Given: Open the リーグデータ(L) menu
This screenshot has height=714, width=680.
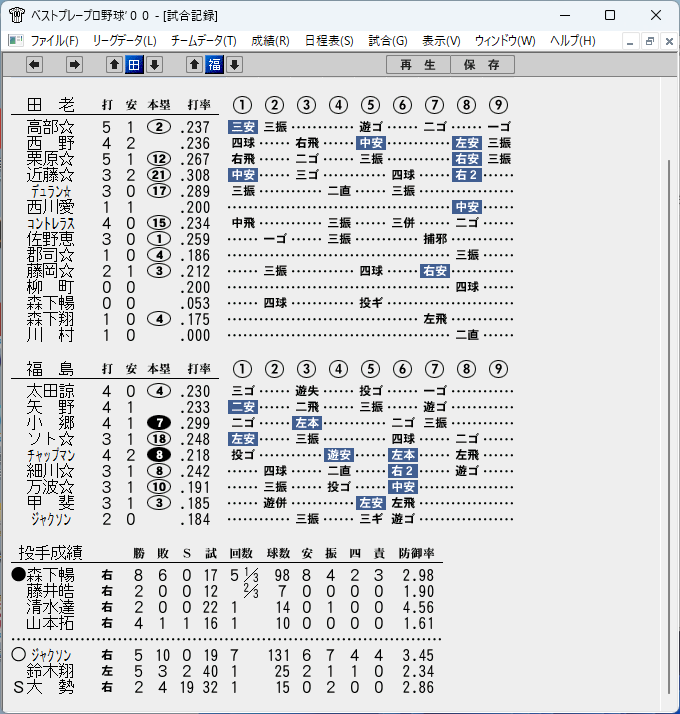Looking at the screenshot, I should [124, 41].
